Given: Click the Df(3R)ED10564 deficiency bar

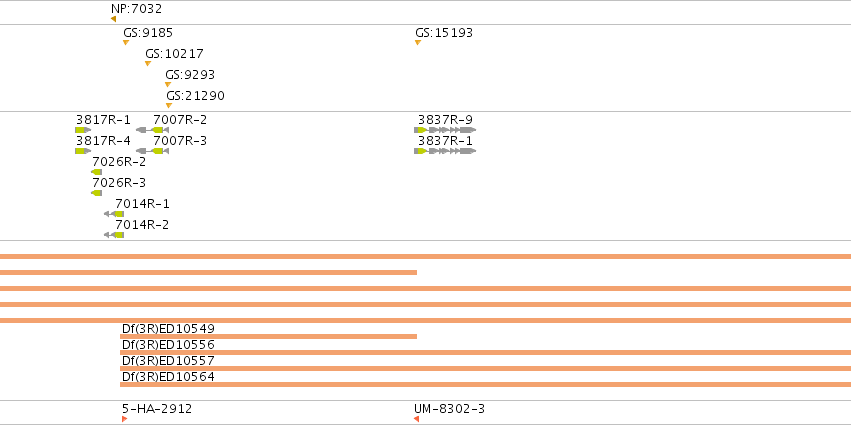Looking at the screenshot, I should [x=485, y=384].
